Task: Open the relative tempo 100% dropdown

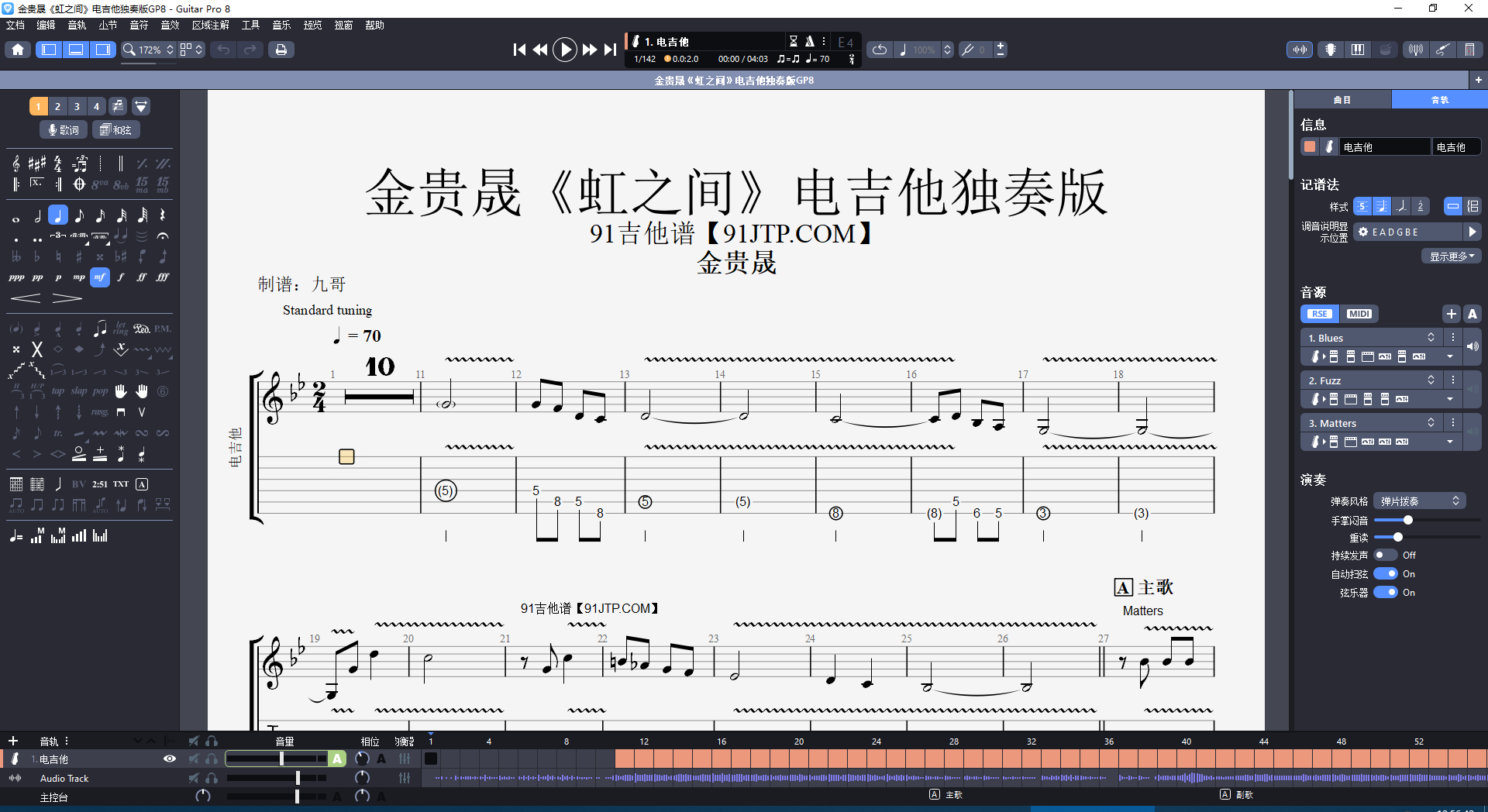Action: (924, 50)
